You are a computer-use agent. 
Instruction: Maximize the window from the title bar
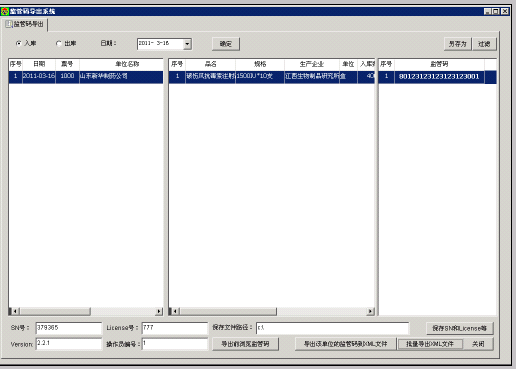pyautogui.click(x=496, y=11)
